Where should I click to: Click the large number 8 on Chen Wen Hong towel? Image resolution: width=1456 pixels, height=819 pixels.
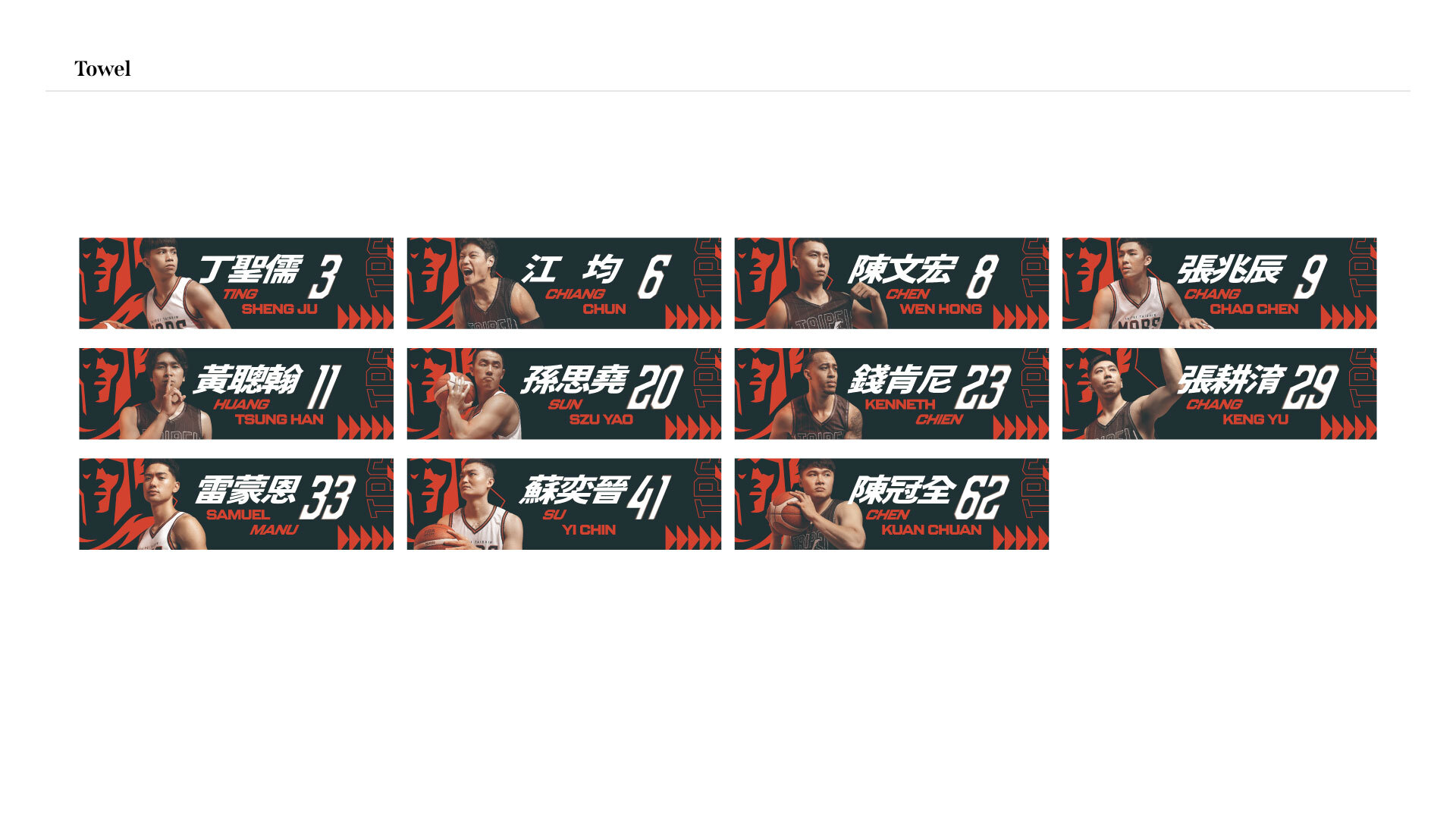point(982,277)
